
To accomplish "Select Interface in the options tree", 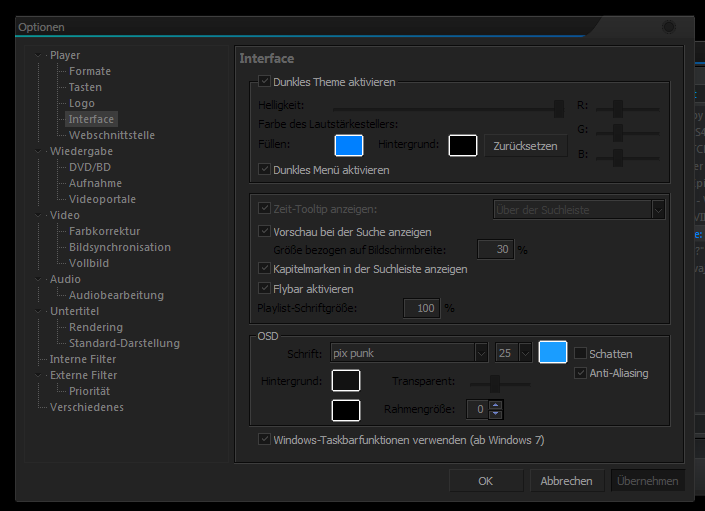I will tap(91, 119).
